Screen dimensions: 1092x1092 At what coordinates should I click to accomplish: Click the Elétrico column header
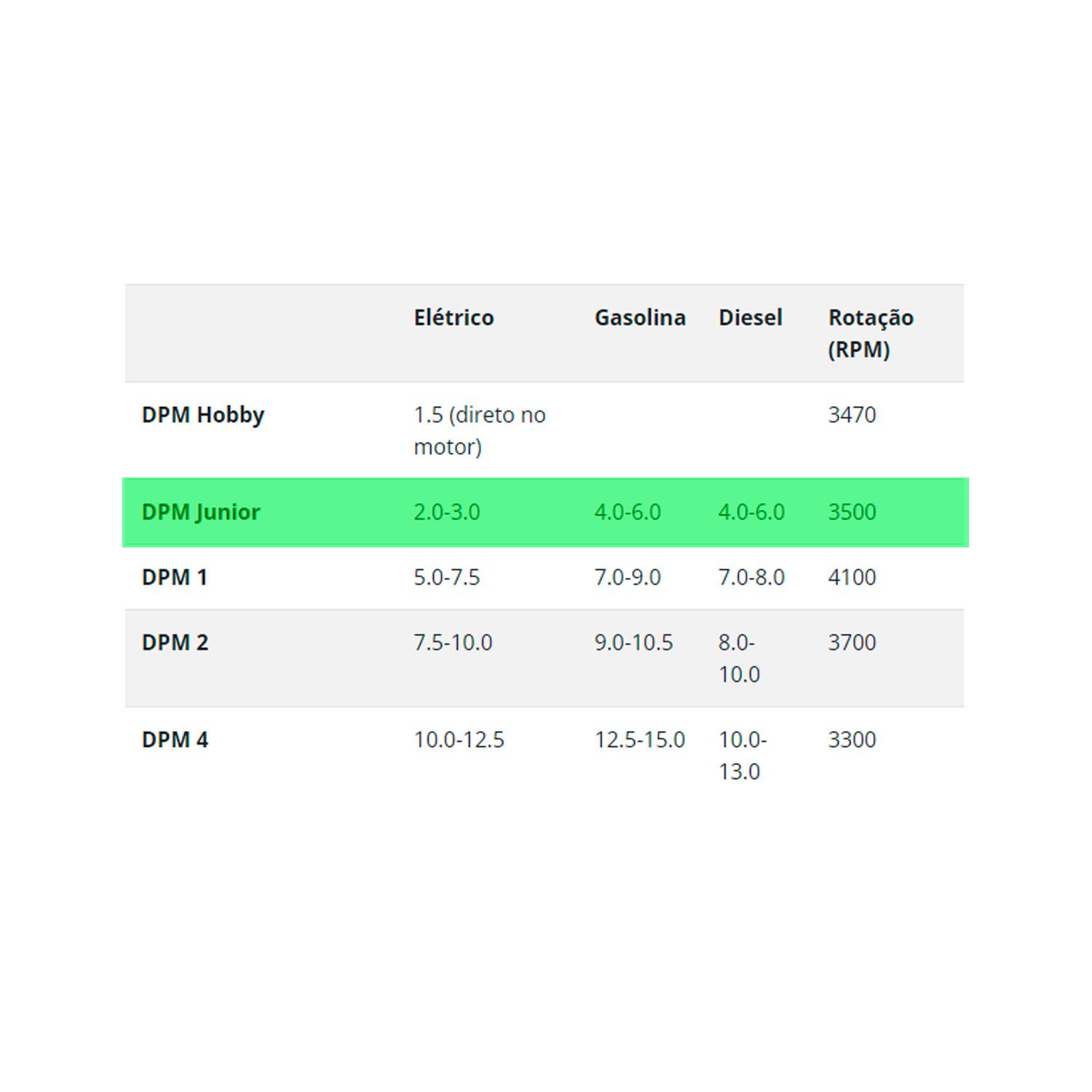[454, 317]
